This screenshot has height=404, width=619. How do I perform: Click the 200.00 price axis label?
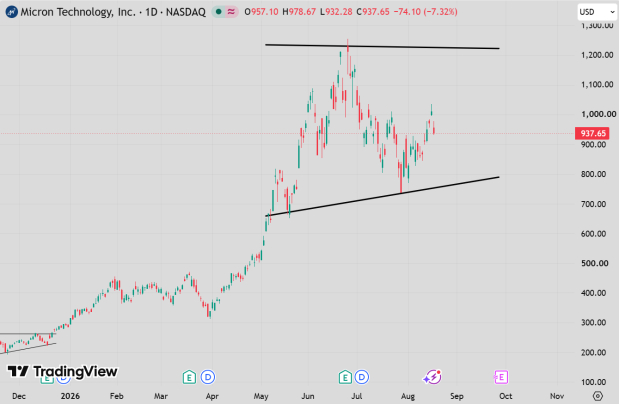pos(593,352)
